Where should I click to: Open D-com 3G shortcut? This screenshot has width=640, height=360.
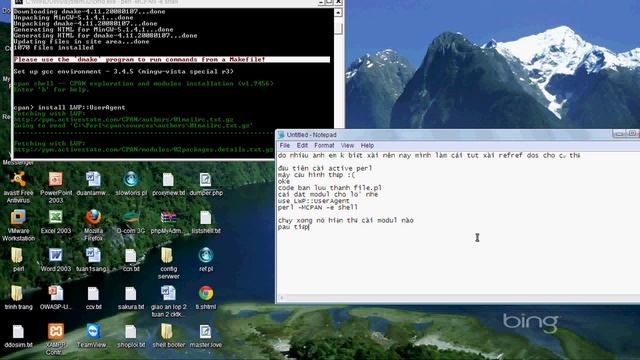(131, 217)
